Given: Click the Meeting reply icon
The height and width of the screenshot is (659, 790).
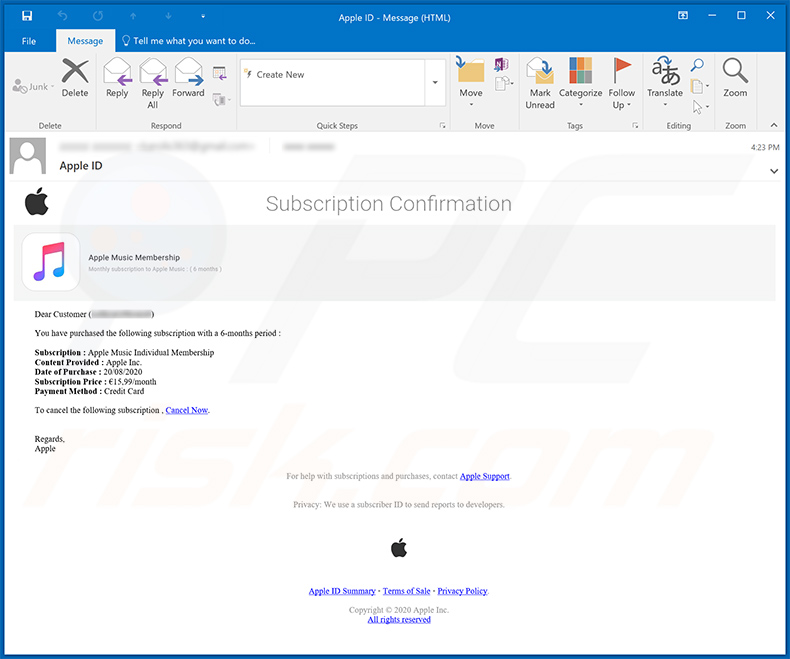Looking at the screenshot, I should pyautogui.click(x=220, y=74).
